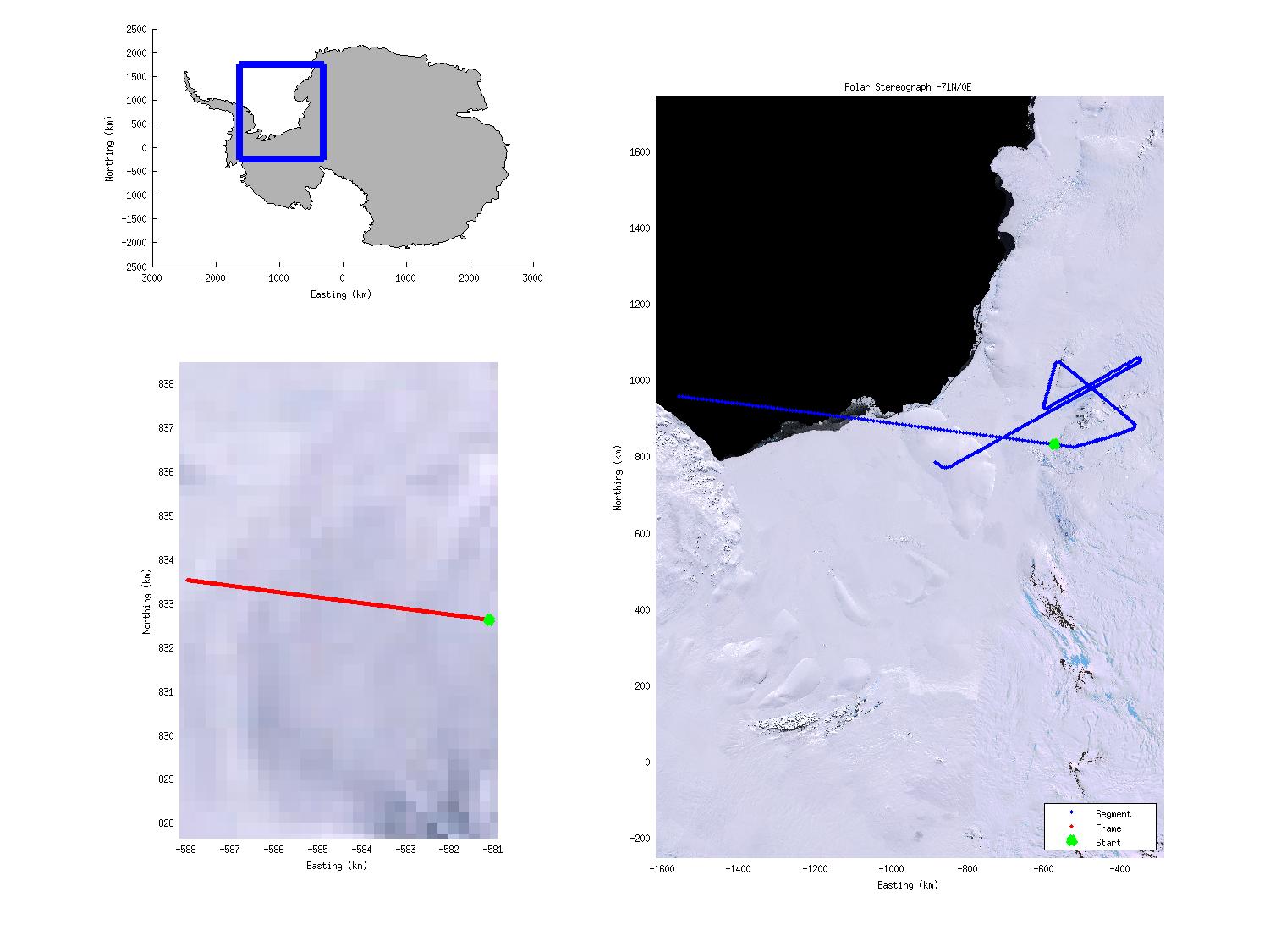
Task: Click the 2500 tick label on the overview plot
Action: click(135, 30)
